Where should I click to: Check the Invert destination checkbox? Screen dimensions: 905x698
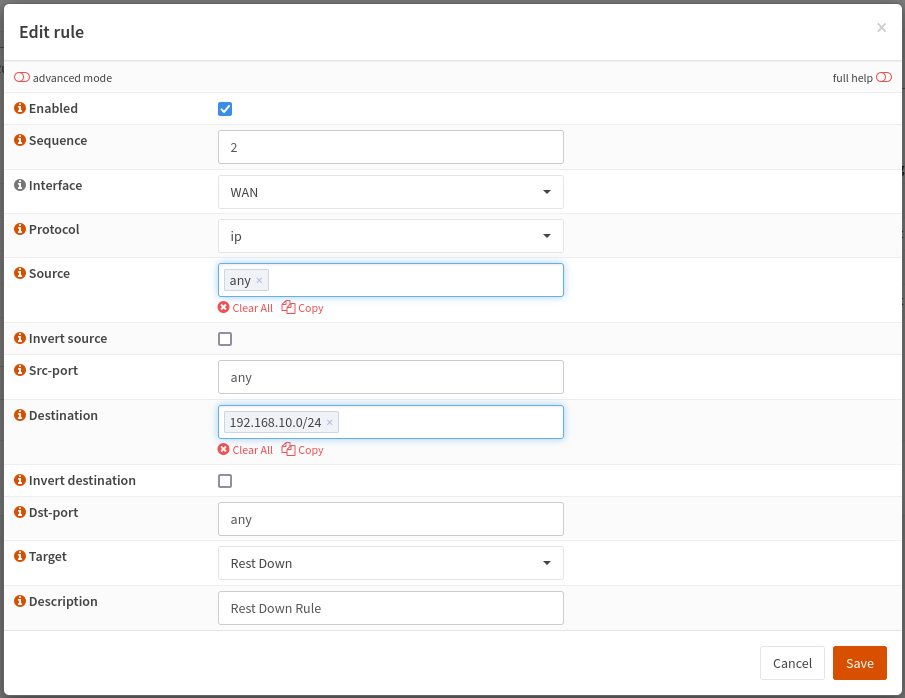(x=225, y=480)
